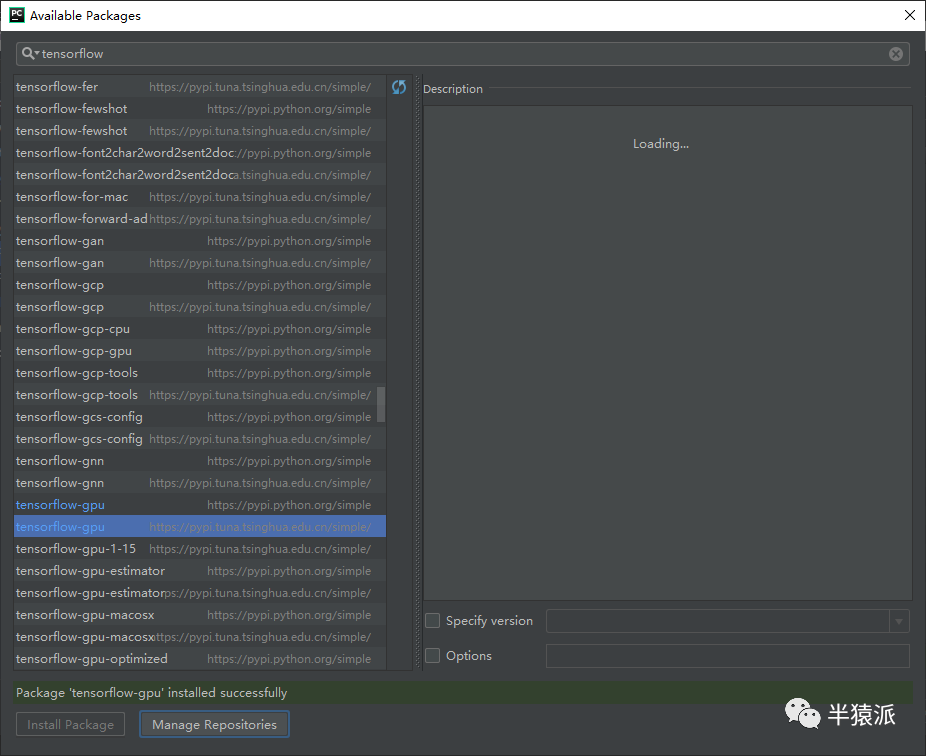Select the tensorflow-gpu-optimized package
926x756 pixels.
[x=200, y=659]
